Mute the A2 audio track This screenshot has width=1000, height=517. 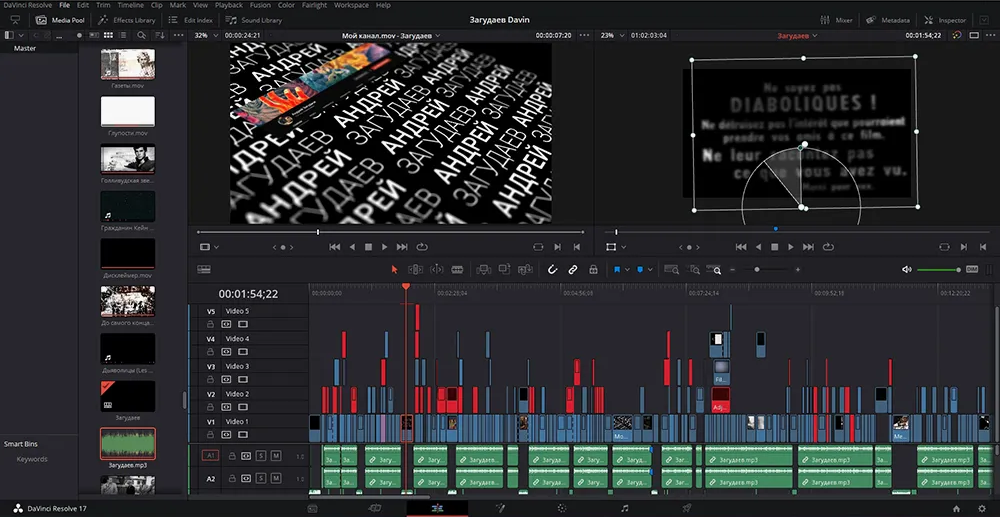pos(276,478)
